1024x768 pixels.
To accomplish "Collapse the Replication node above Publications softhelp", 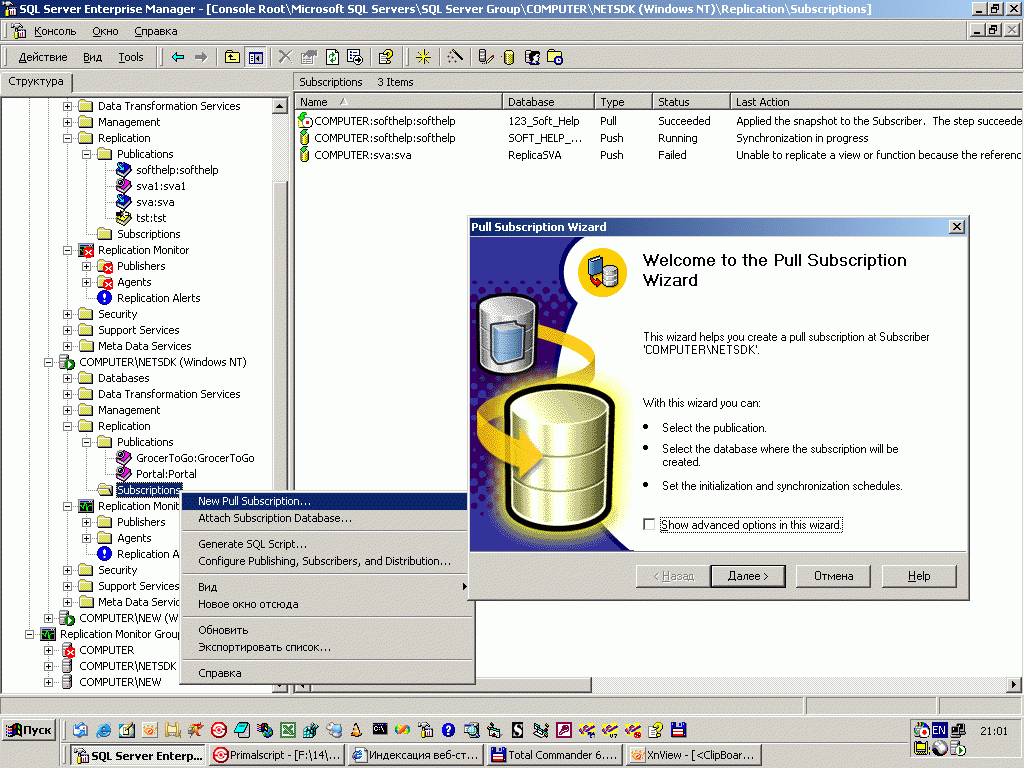I will tap(67, 138).
